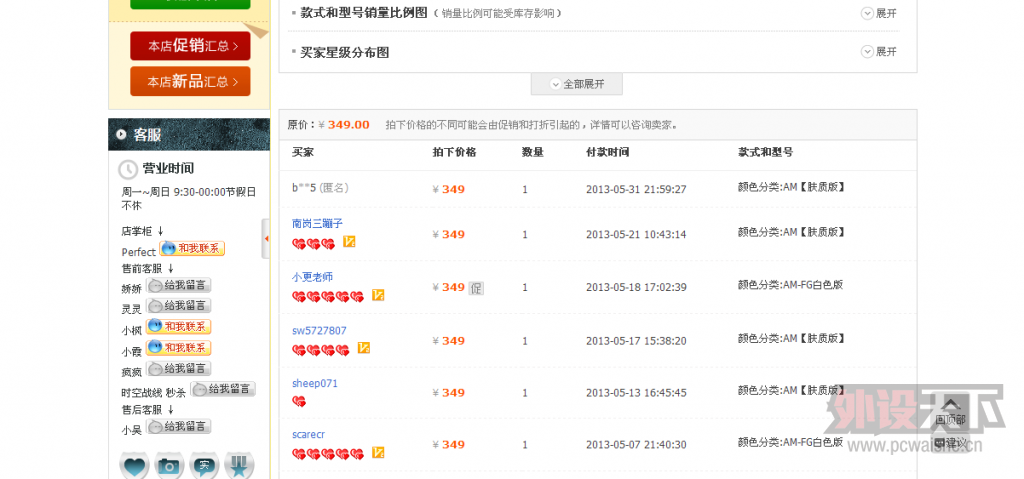Image resolution: width=1024 pixels, height=479 pixels.
Task: Click the clock icon by 营业时间
Action: [x=127, y=170]
